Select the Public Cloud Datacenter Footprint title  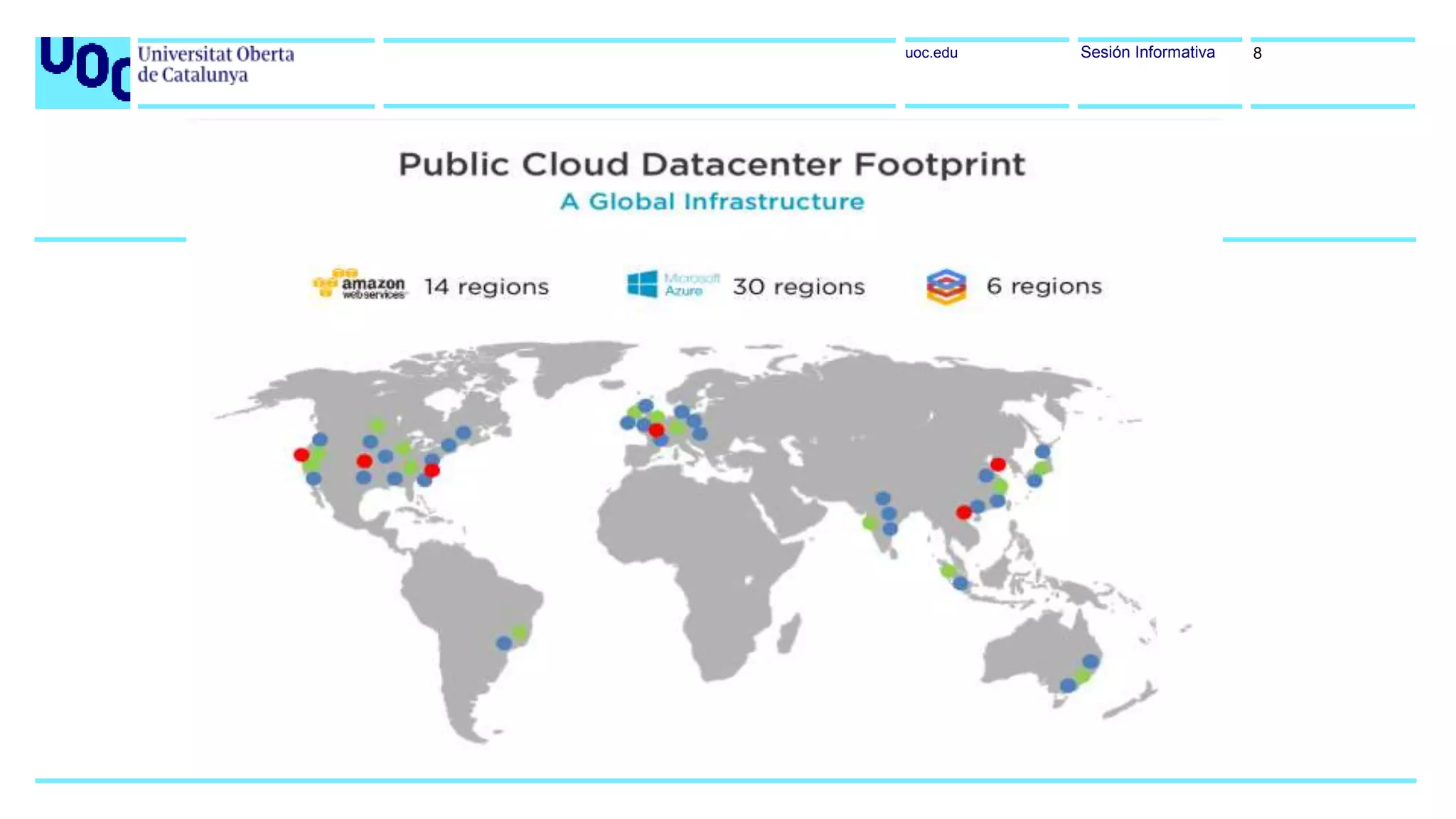coord(711,164)
